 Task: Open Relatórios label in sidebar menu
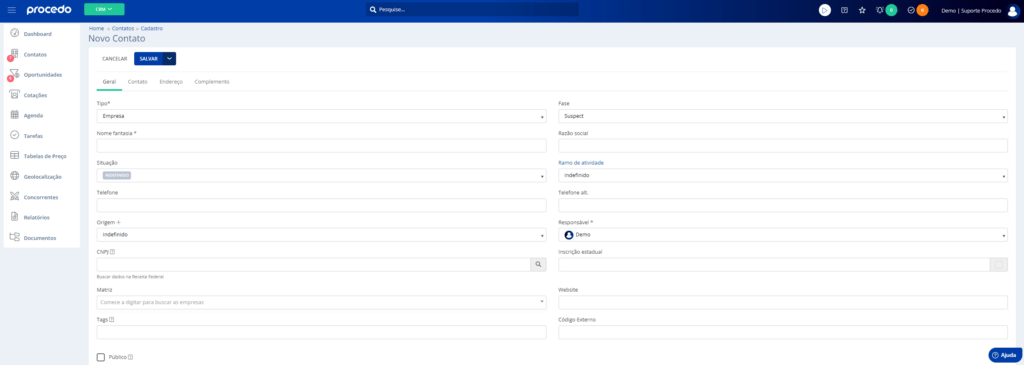coord(37,217)
